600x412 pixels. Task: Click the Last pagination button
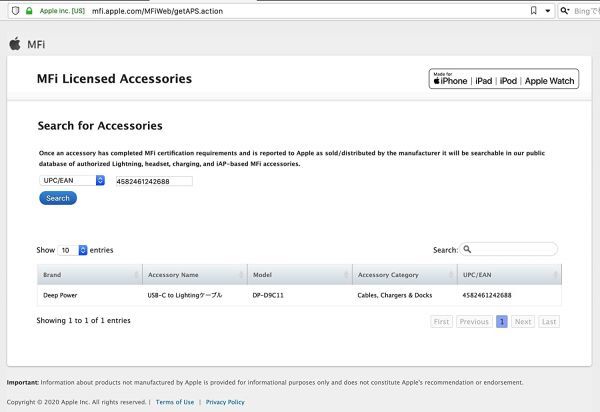(x=549, y=322)
